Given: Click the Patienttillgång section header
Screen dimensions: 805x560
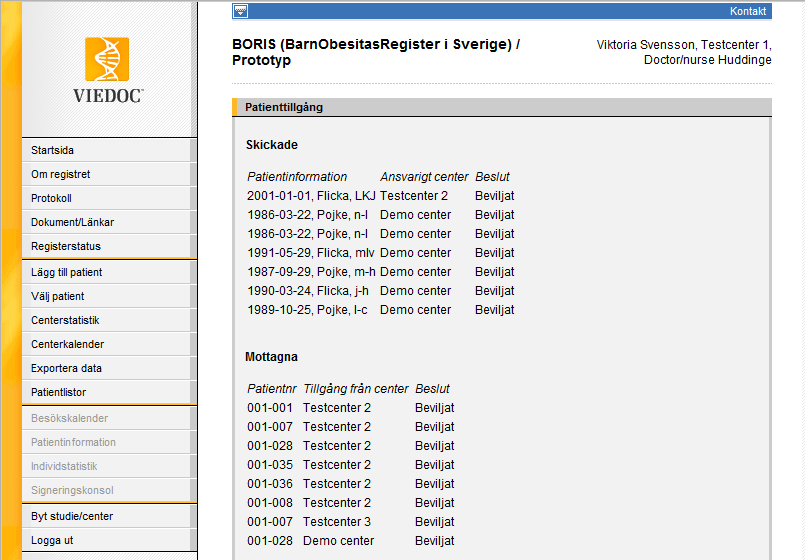Looking at the screenshot, I should tap(502, 107).
